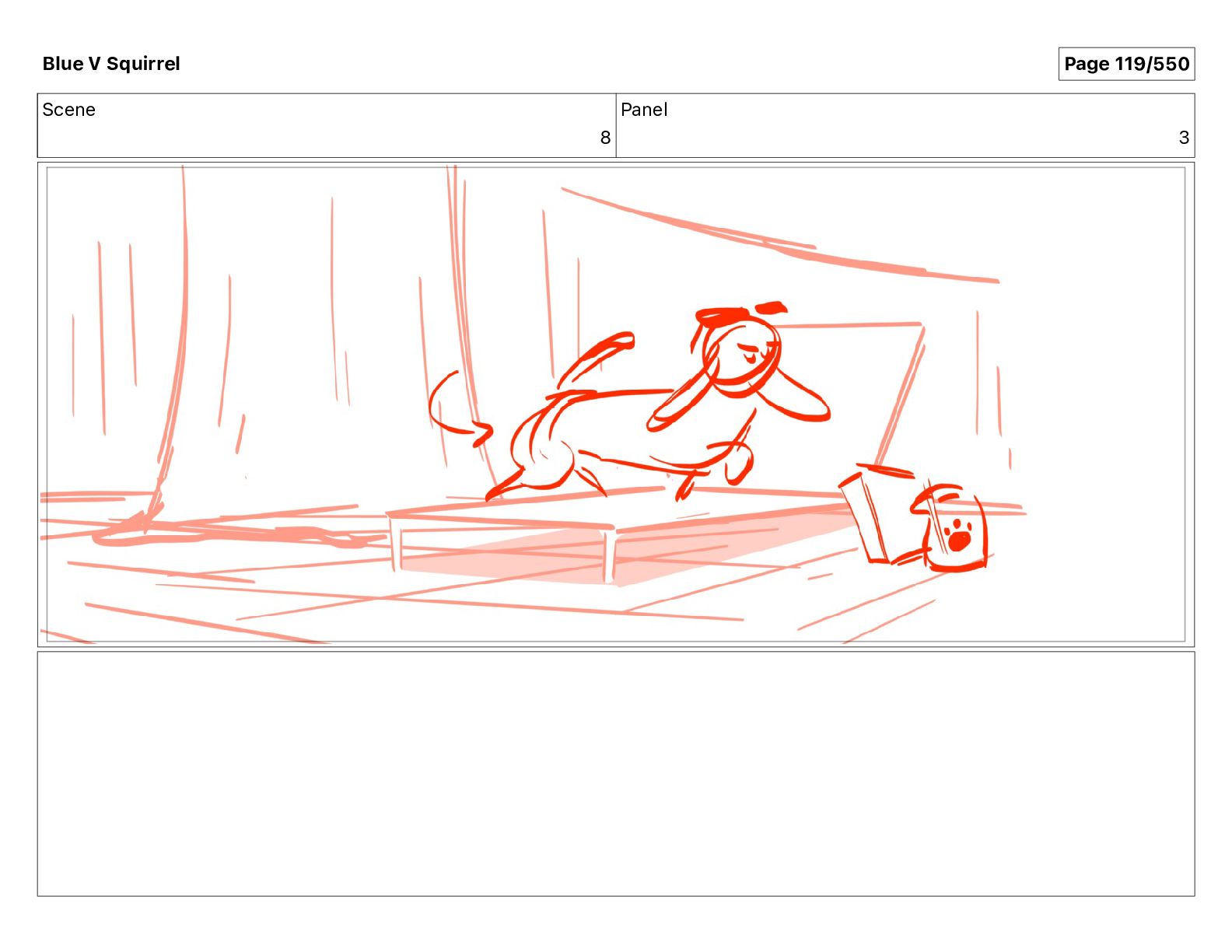Image resolution: width=1232 pixels, height=952 pixels.
Task: Click the 'Page 119/550' page indicator
Action: tap(1126, 64)
